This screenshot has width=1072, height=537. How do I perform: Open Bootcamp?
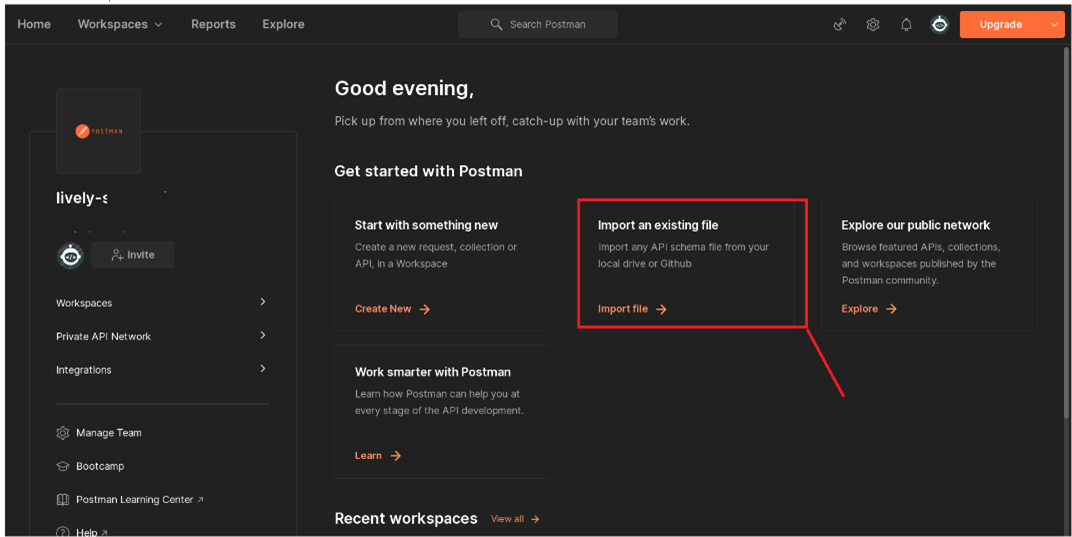pyautogui.click(x=100, y=466)
